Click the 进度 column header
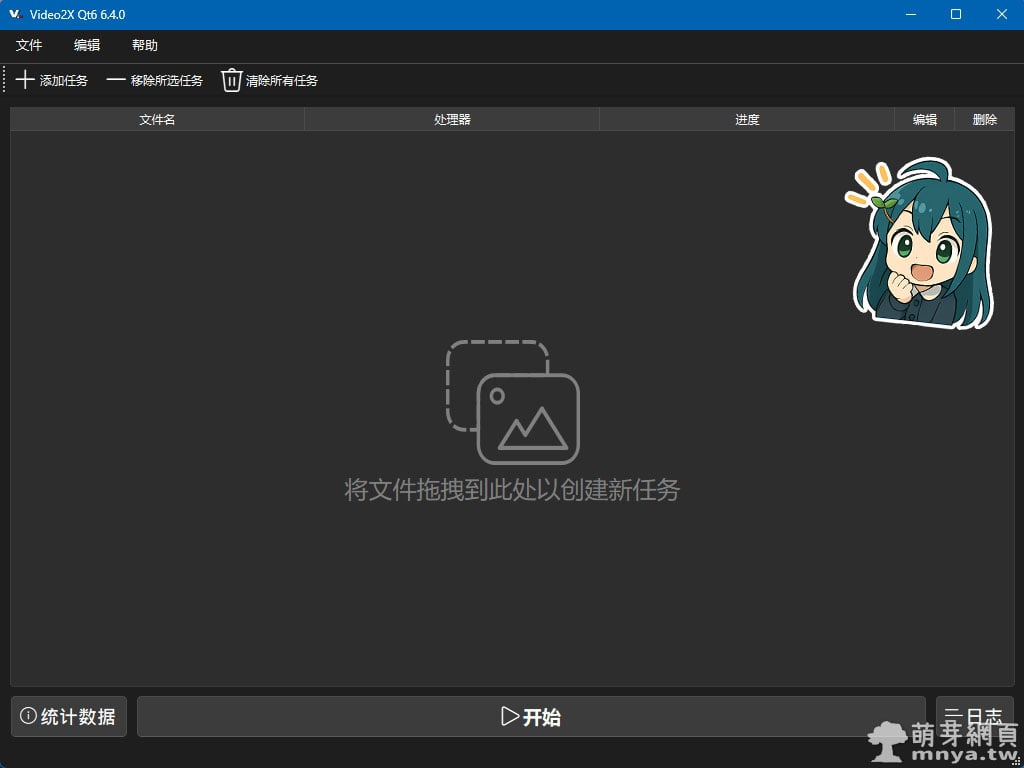 [747, 119]
